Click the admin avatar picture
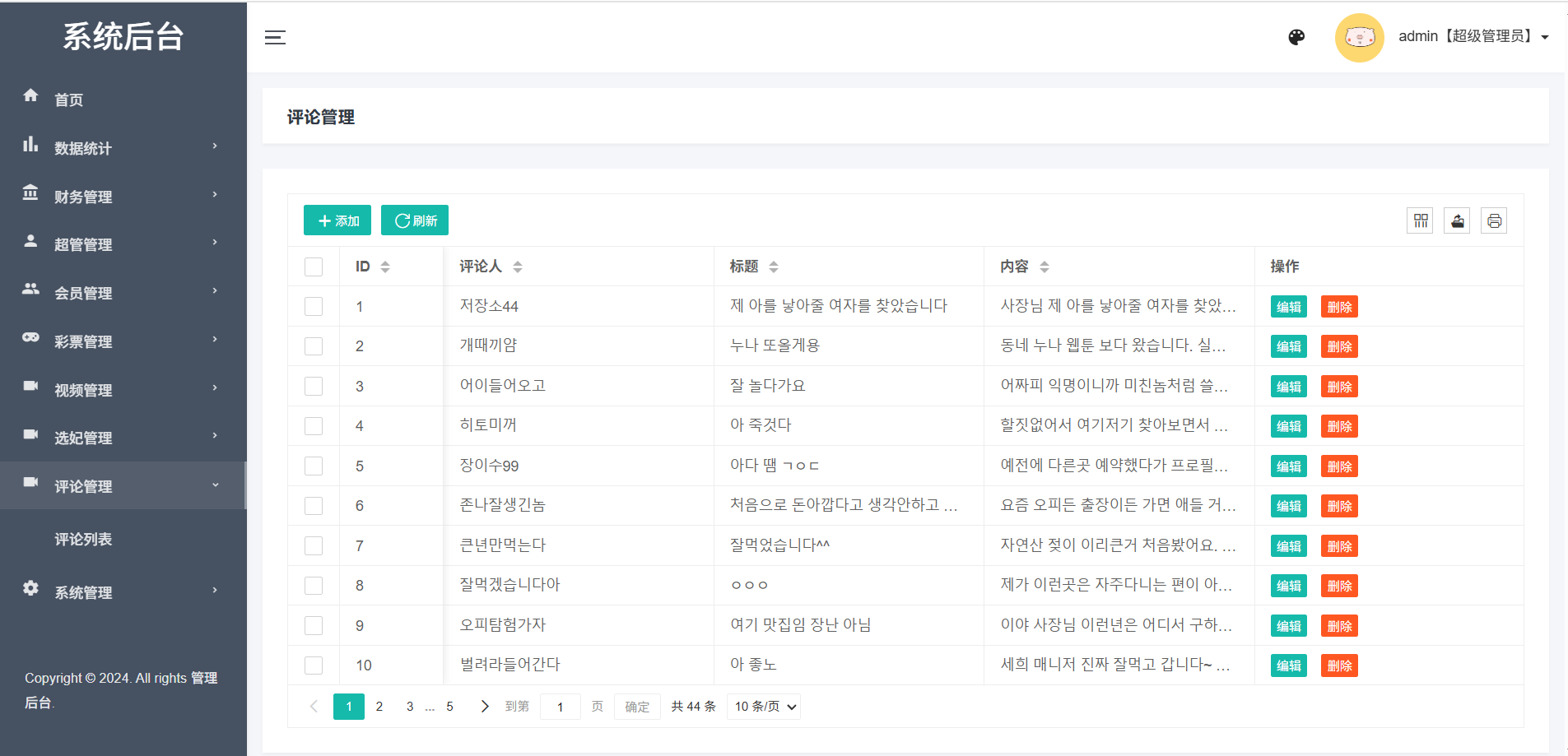1568x756 pixels. (x=1359, y=37)
